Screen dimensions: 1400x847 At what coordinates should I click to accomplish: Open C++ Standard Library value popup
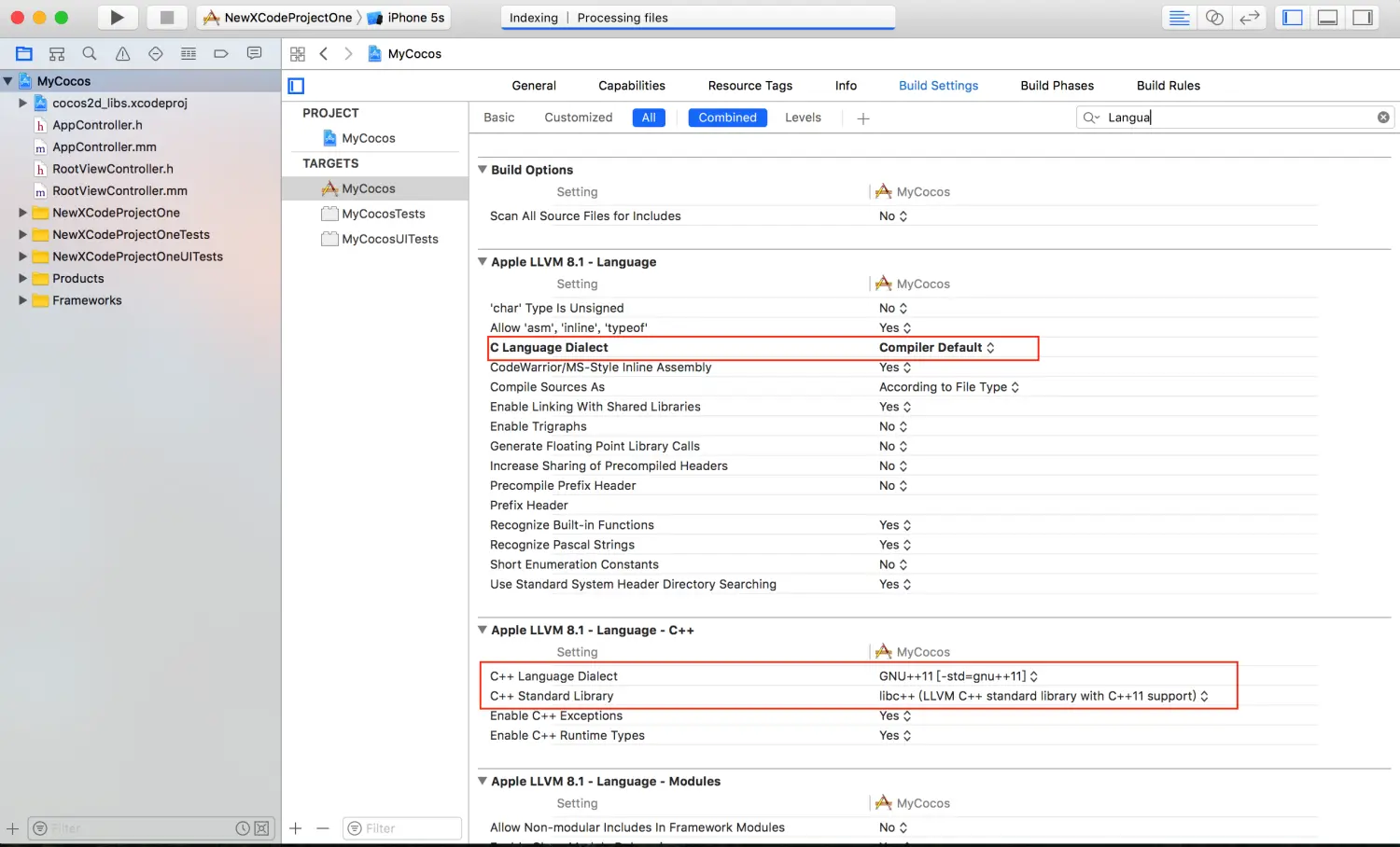[x=1043, y=696]
